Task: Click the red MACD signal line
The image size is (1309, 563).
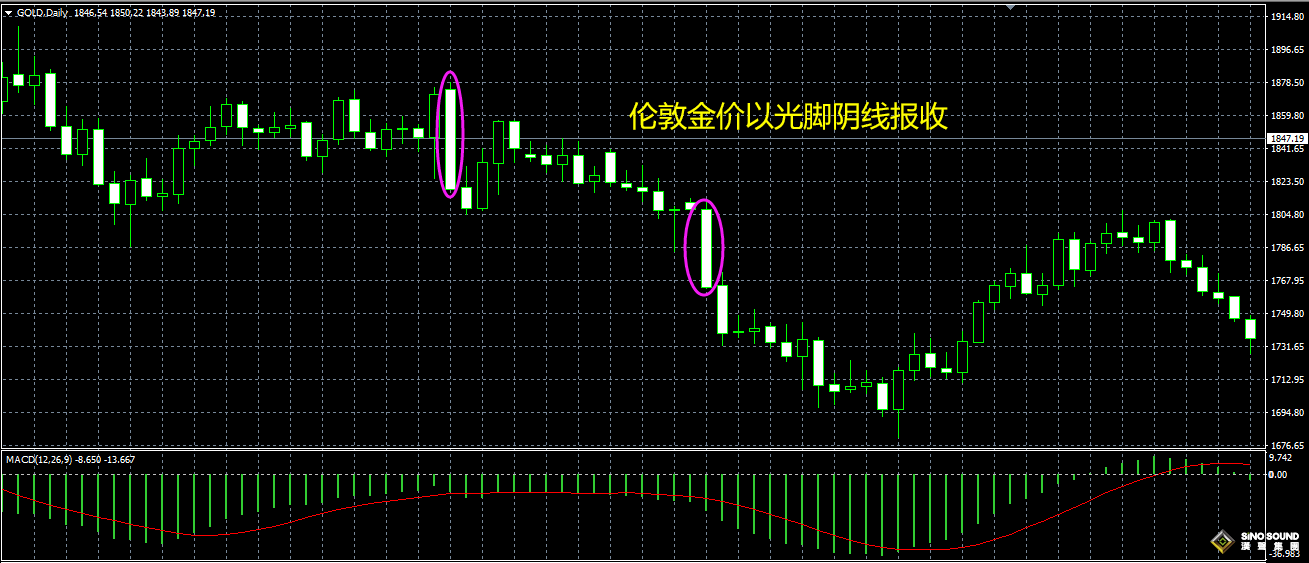Action: (x=500, y=493)
